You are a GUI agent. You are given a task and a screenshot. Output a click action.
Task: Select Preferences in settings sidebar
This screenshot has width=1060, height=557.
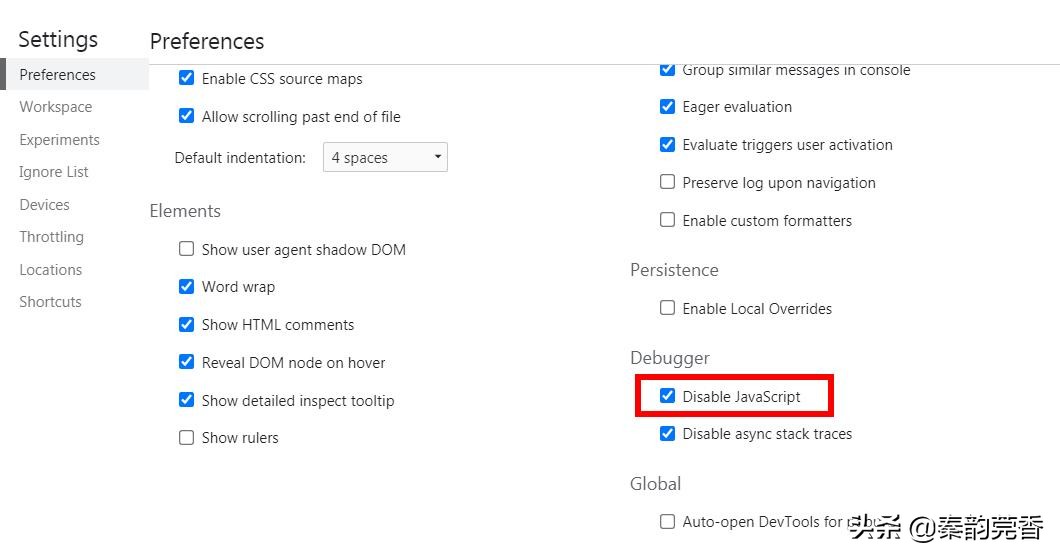click(x=58, y=75)
